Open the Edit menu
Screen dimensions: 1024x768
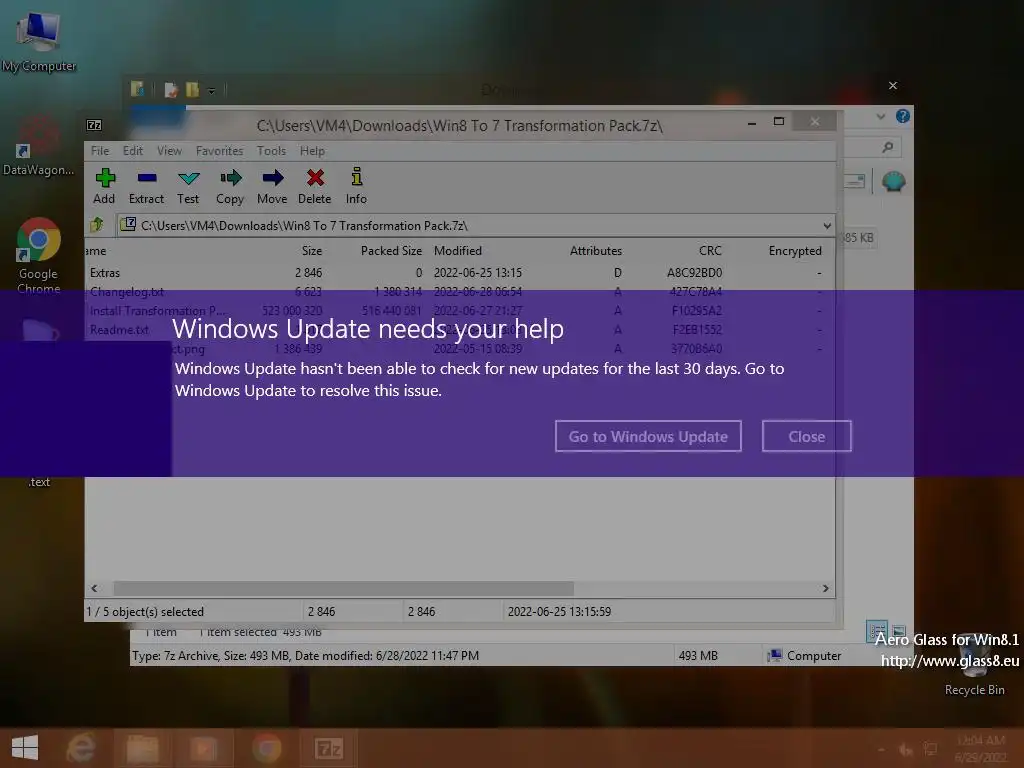click(x=133, y=151)
